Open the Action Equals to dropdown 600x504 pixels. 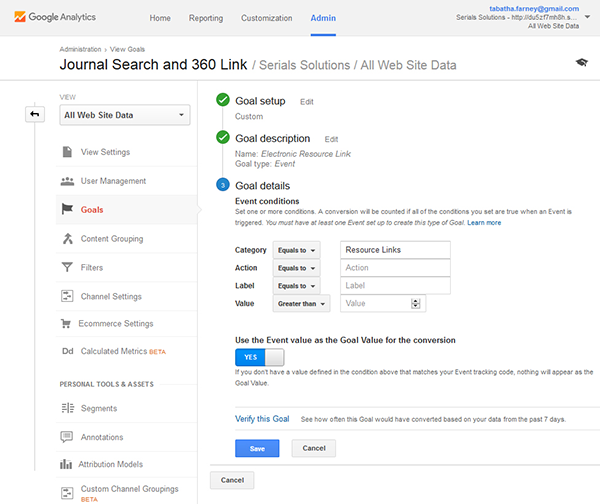[297, 268]
